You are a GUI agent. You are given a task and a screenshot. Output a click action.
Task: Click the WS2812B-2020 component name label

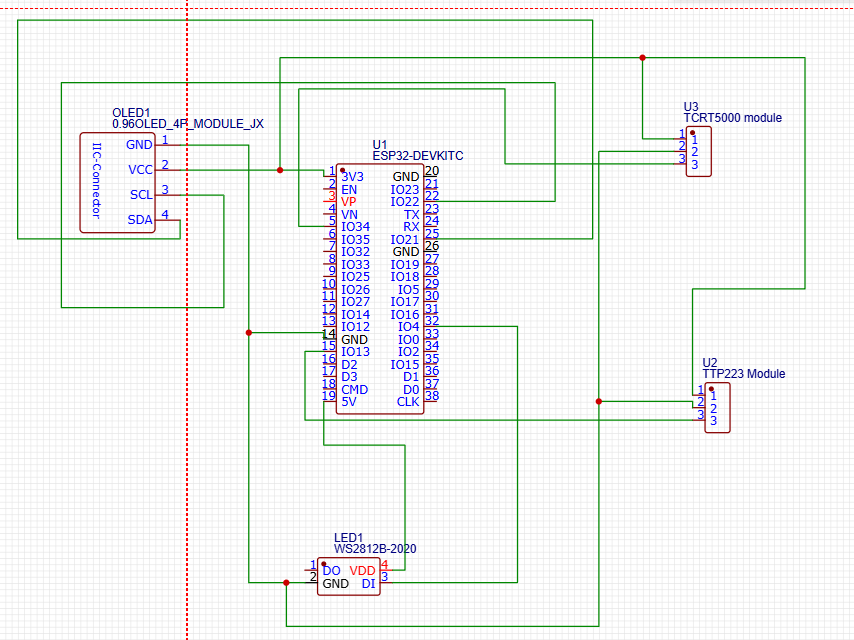click(374, 549)
